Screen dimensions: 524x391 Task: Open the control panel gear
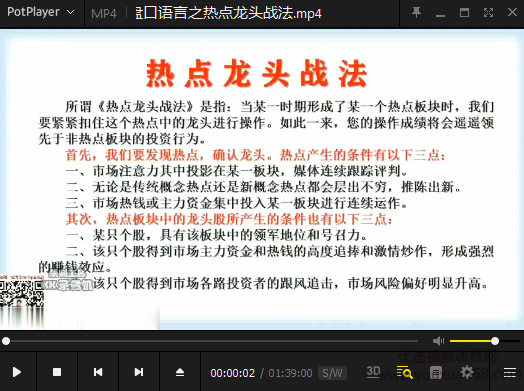467,372
